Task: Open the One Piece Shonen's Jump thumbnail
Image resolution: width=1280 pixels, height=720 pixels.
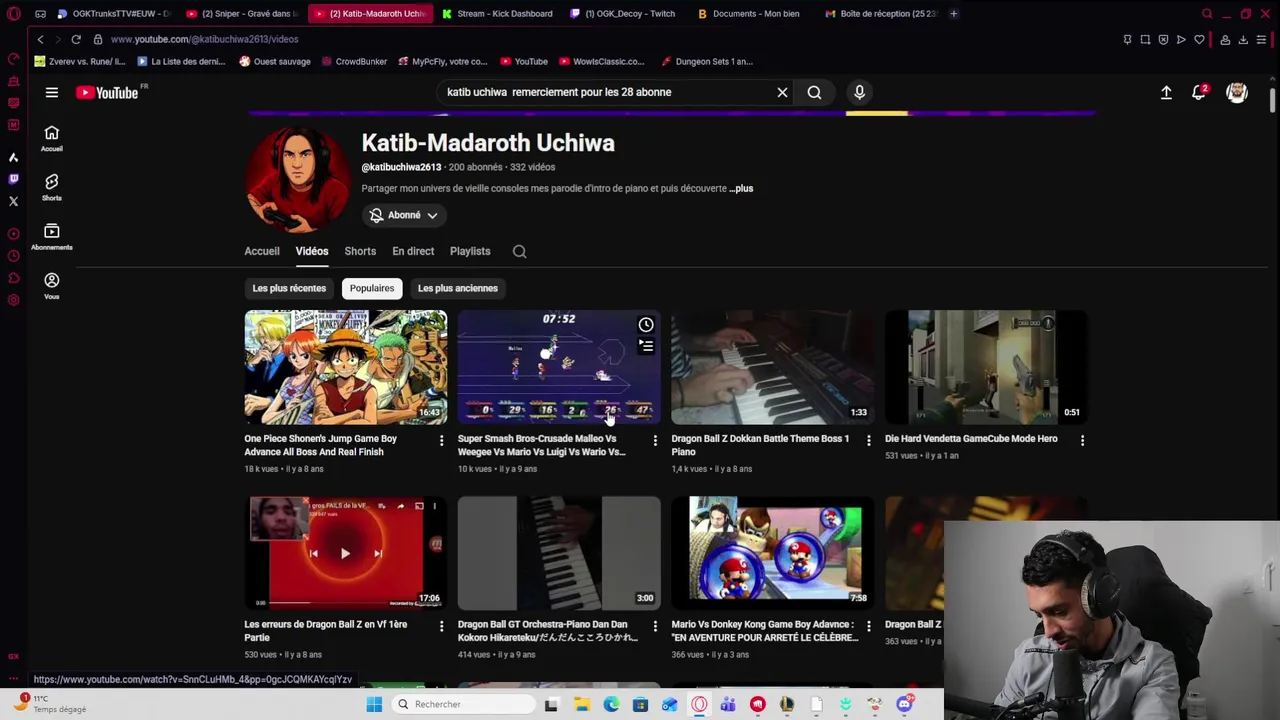Action: tap(345, 367)
